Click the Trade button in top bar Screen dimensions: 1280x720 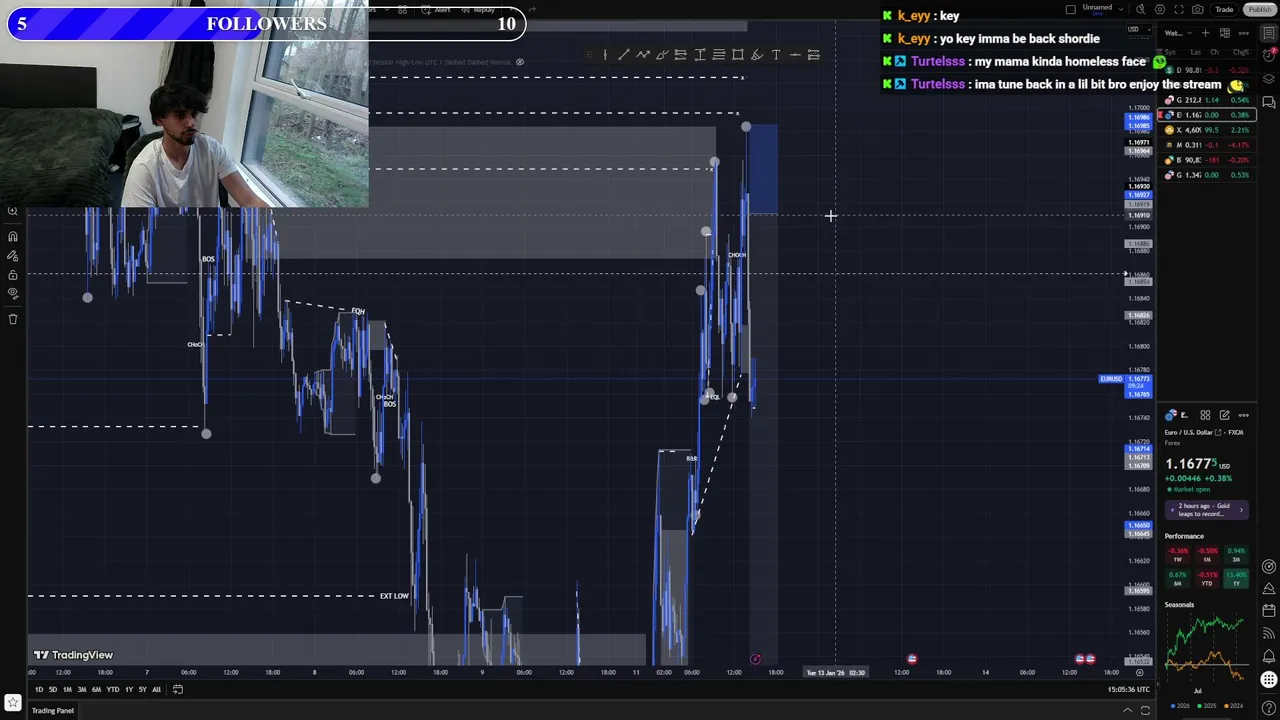[1224, 9]
